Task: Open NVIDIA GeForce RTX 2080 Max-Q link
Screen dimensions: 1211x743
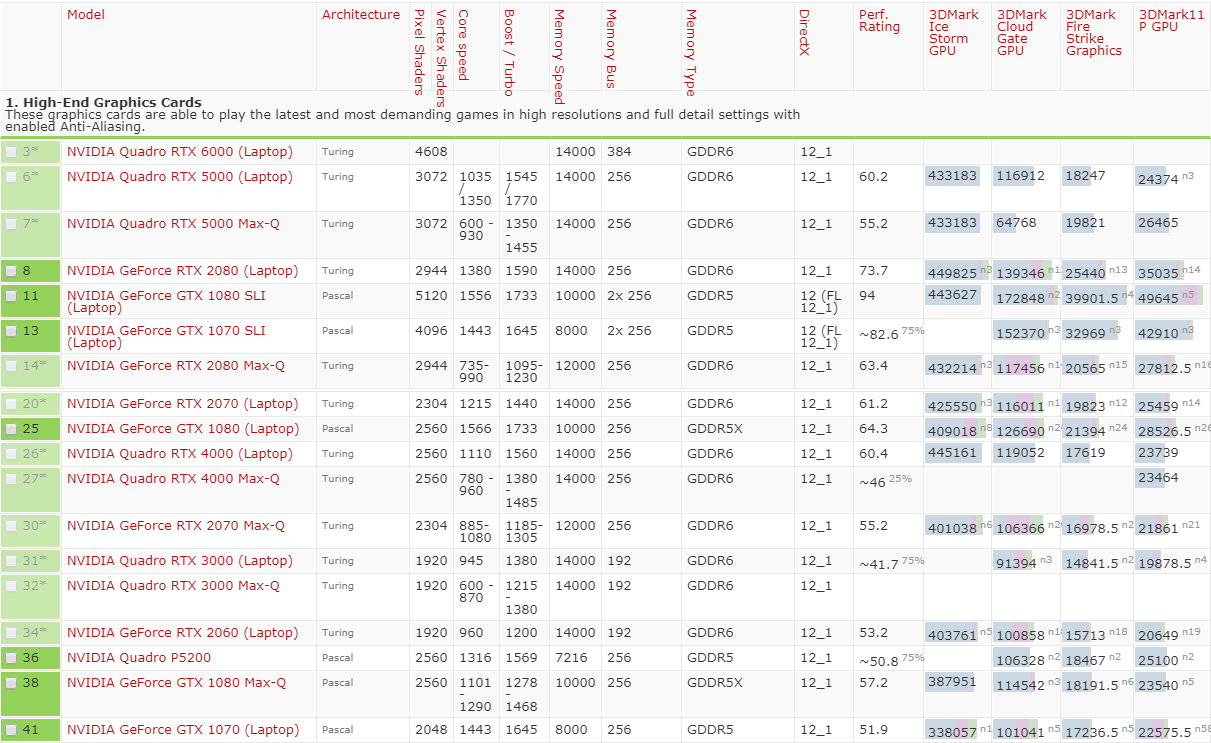Action: pos(176,366)
